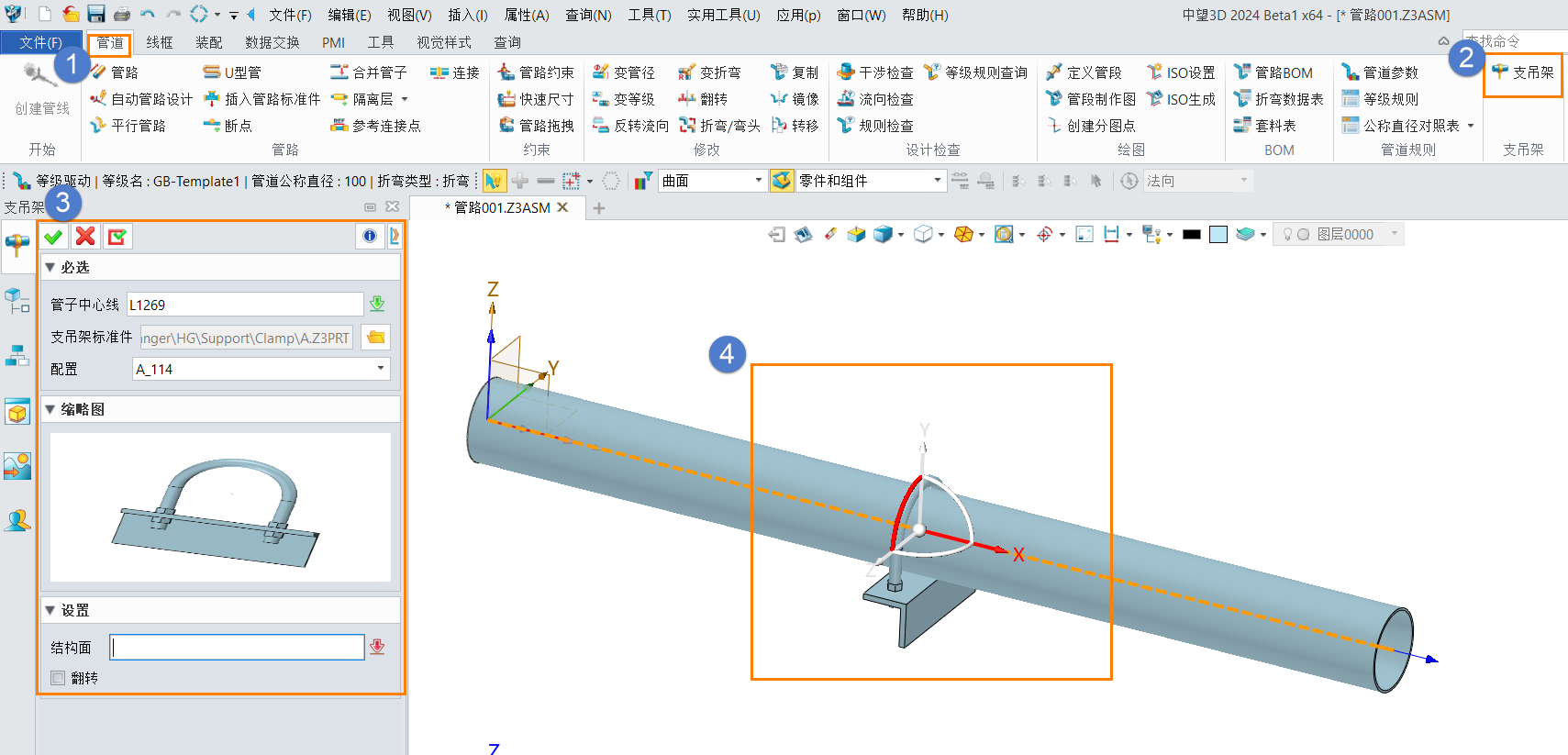Select 平行管路 tool
This screenshot has height=755, width=1568.
[x=128, y=125]
